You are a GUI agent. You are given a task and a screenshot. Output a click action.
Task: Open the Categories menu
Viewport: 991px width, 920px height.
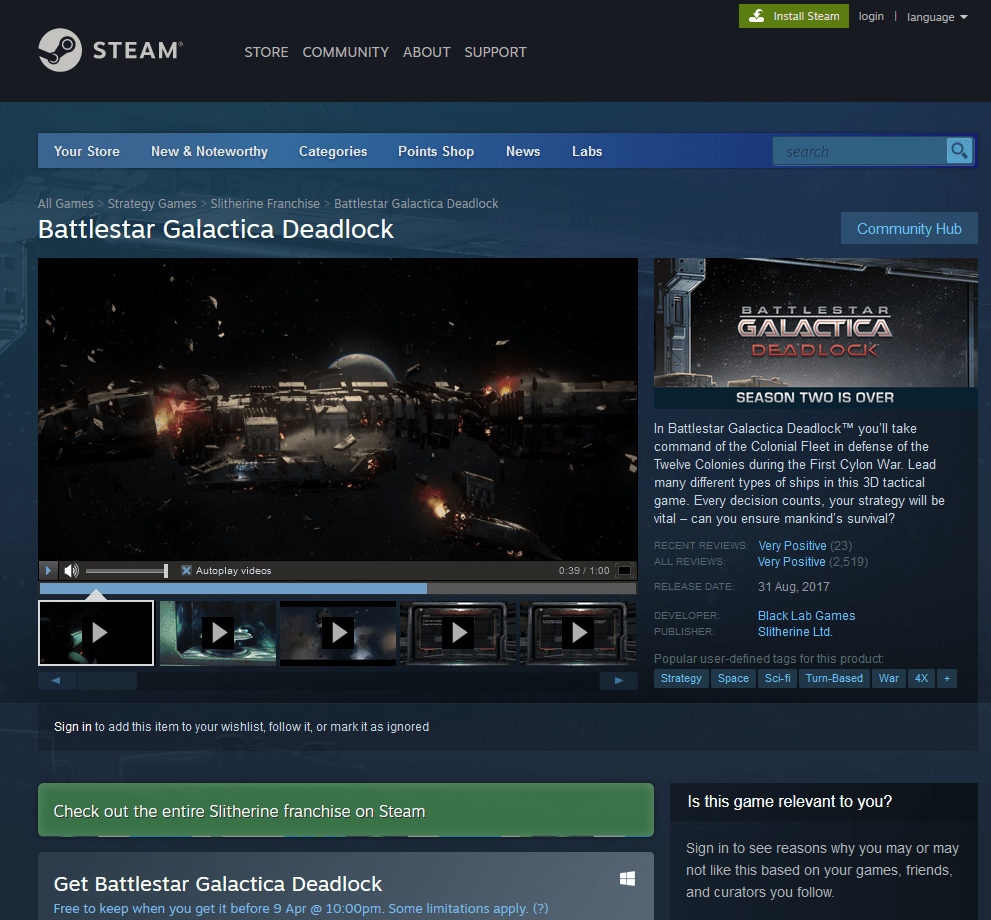332,151
